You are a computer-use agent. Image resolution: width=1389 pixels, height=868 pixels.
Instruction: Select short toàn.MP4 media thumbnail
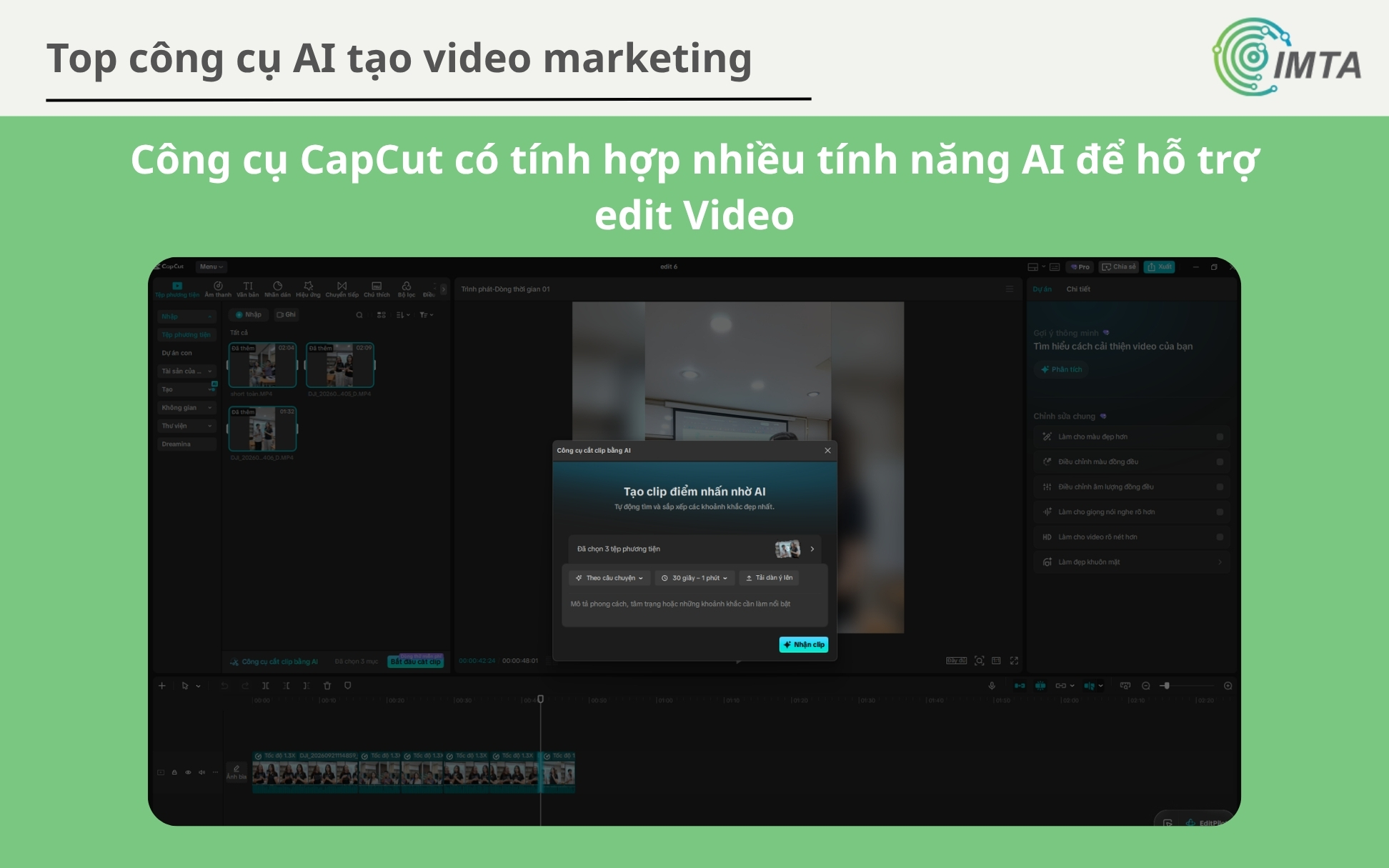point(262,365)
